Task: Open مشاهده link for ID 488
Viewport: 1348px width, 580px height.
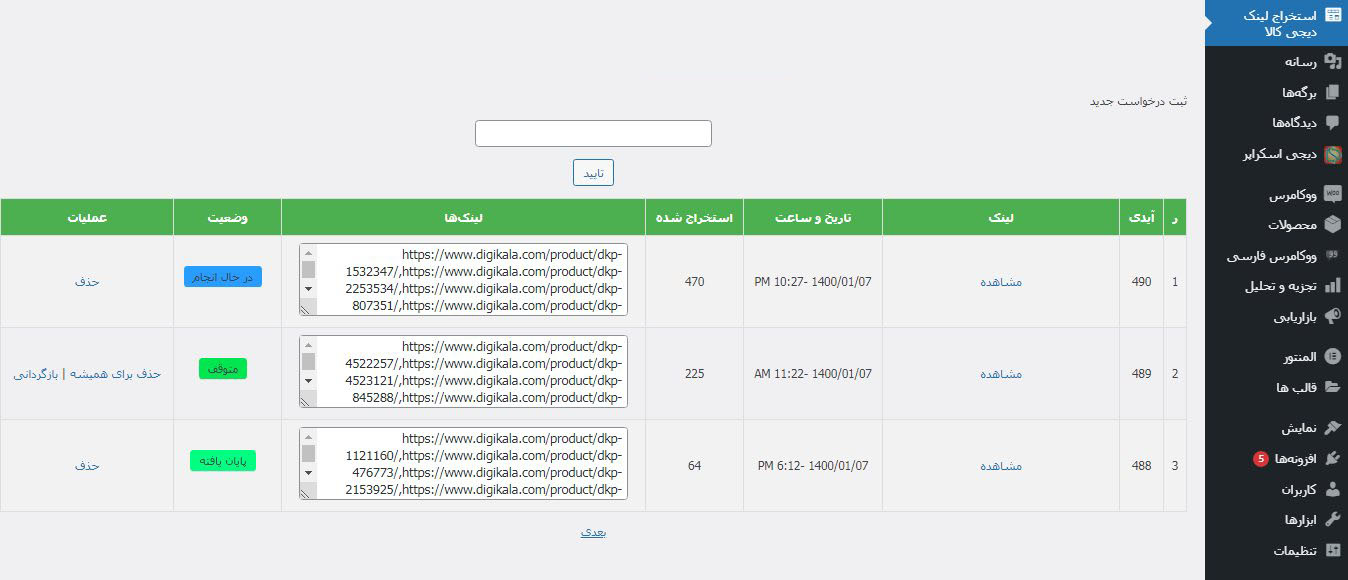Action: coord(1001,466)
